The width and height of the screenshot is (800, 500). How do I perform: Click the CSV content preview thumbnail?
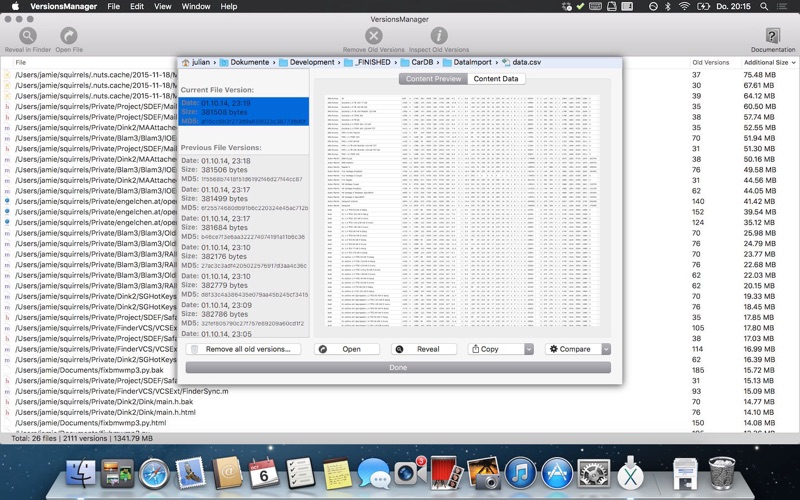pos(462,210)
